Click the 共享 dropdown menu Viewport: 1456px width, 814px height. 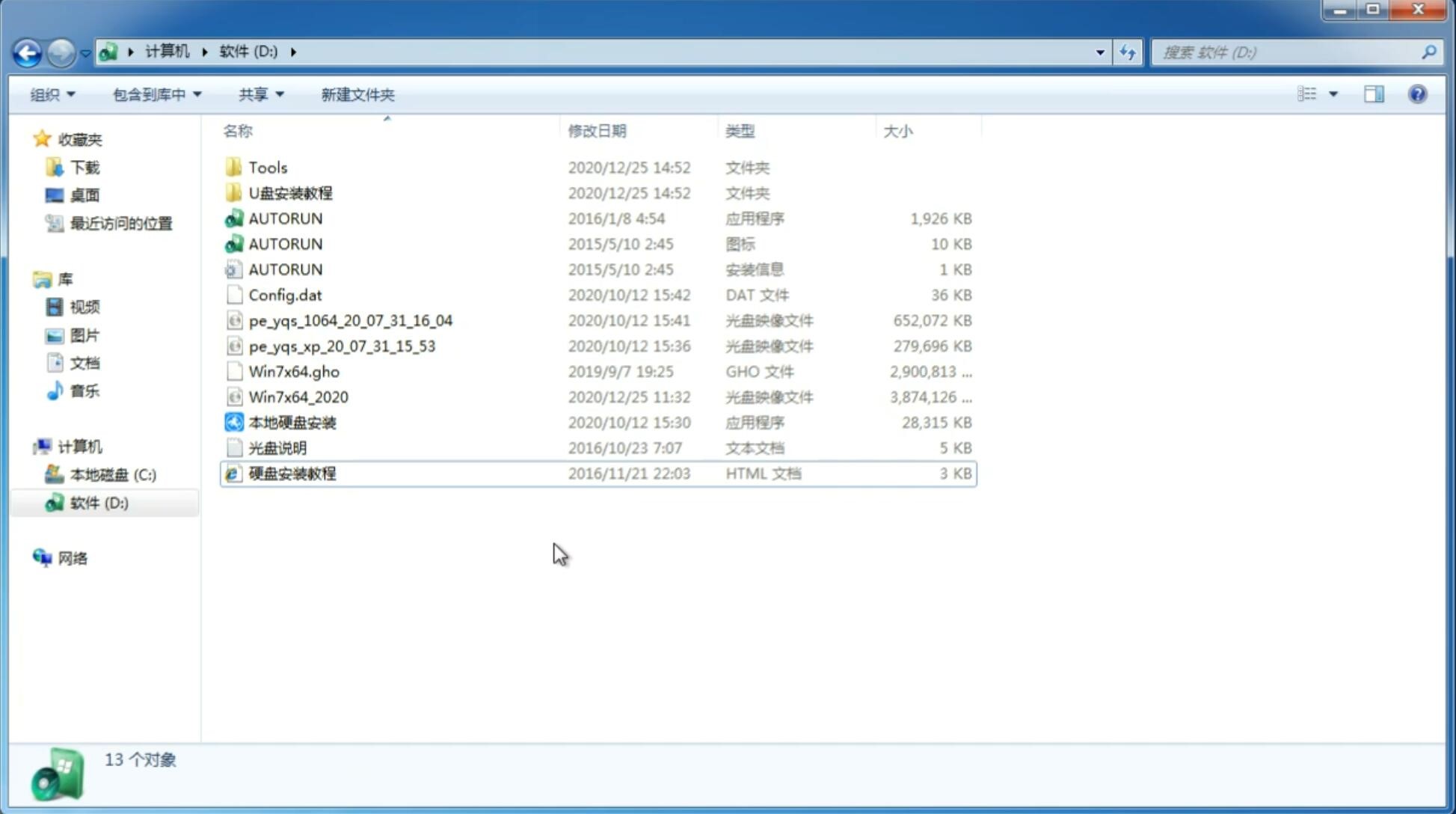point(258,94)
